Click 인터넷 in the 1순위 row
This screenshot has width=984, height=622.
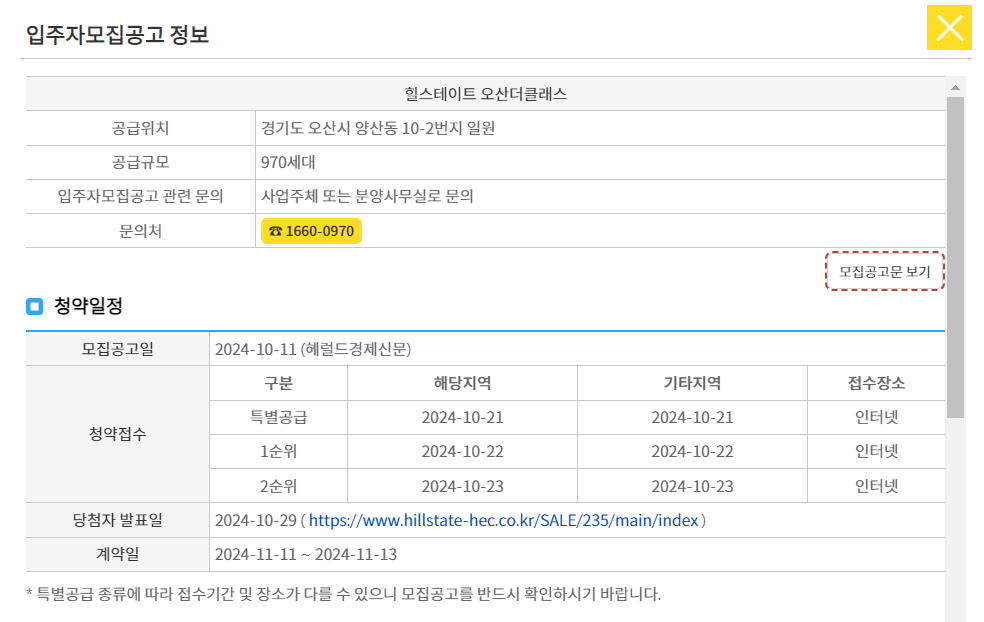point(876,451)
